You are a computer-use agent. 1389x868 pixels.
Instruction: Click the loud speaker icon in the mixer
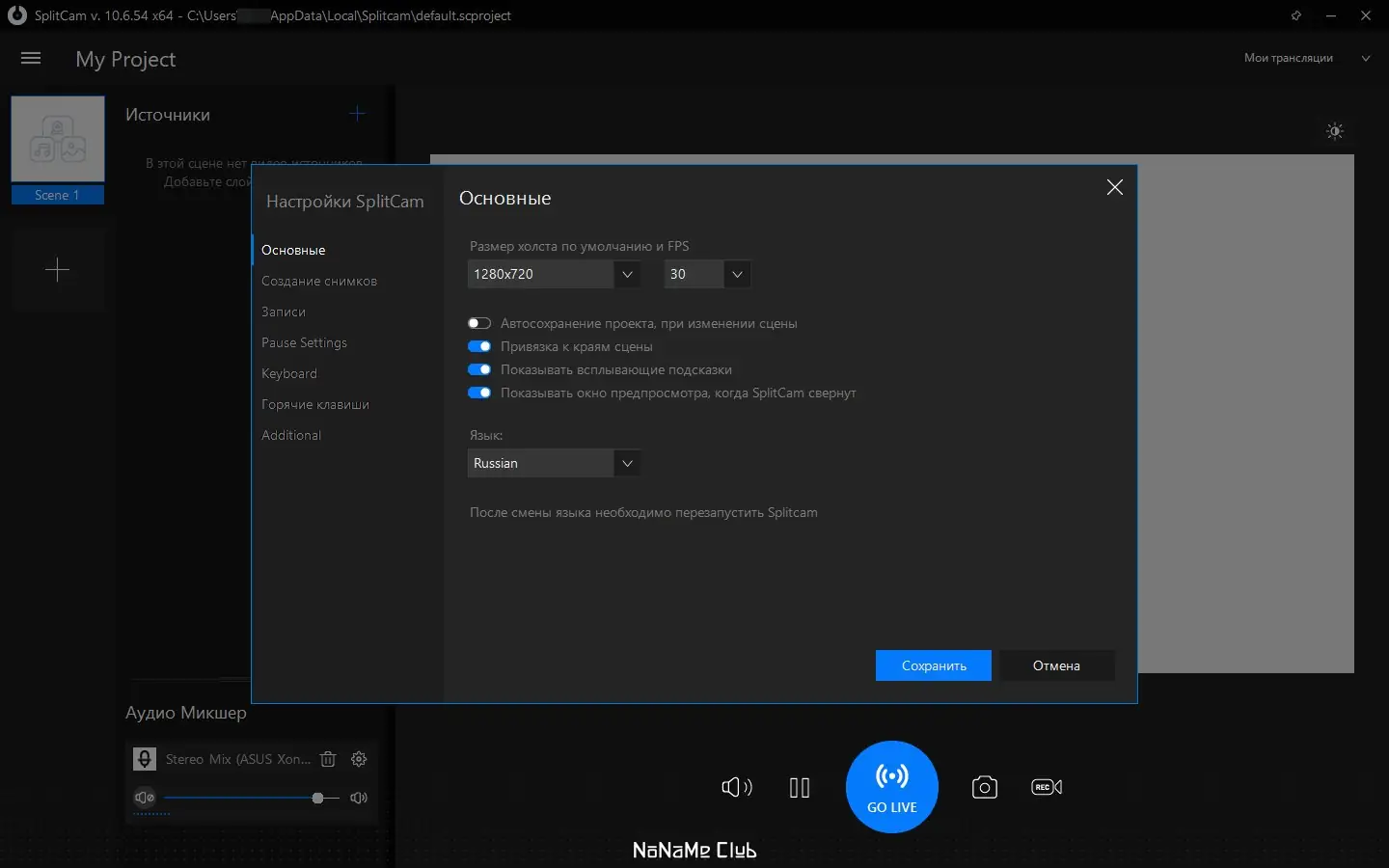click(x=359, y=798)
